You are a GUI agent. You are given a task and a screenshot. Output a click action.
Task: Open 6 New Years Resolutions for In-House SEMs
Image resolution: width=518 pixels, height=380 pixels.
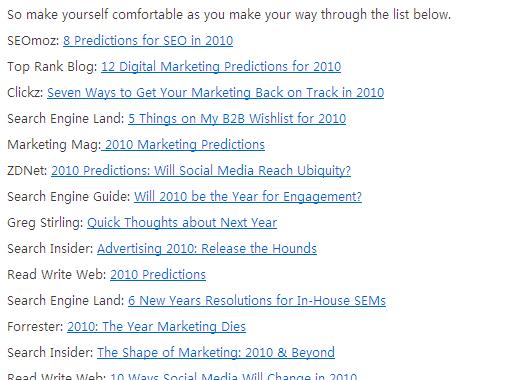[257, 301]
